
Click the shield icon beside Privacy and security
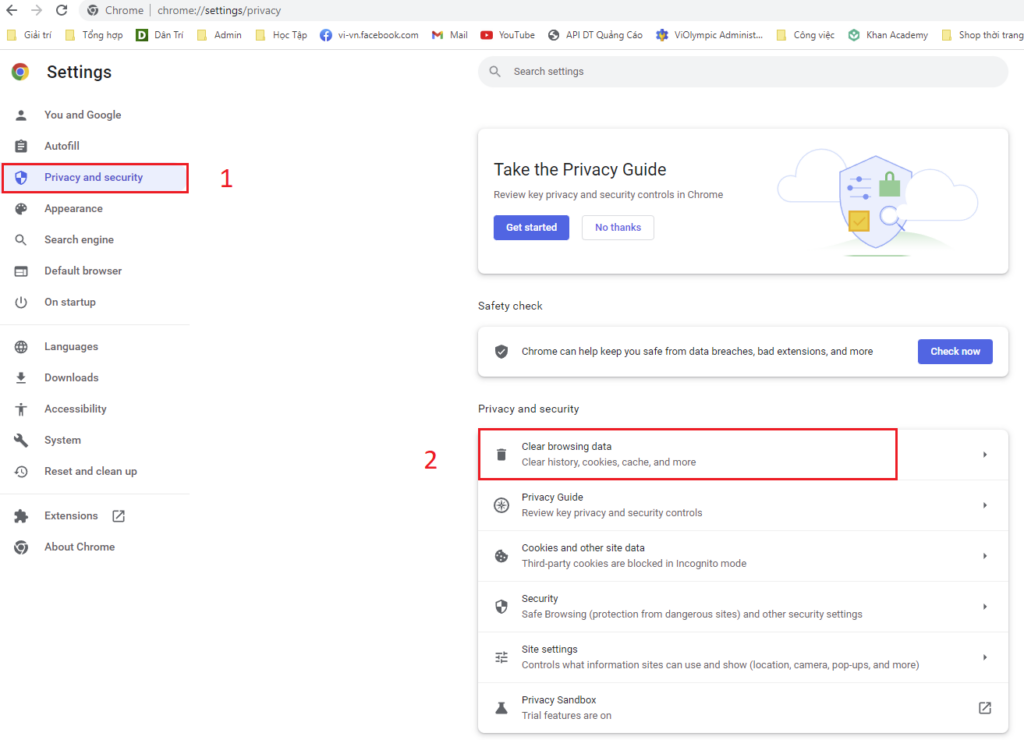(x=21, y=178)
